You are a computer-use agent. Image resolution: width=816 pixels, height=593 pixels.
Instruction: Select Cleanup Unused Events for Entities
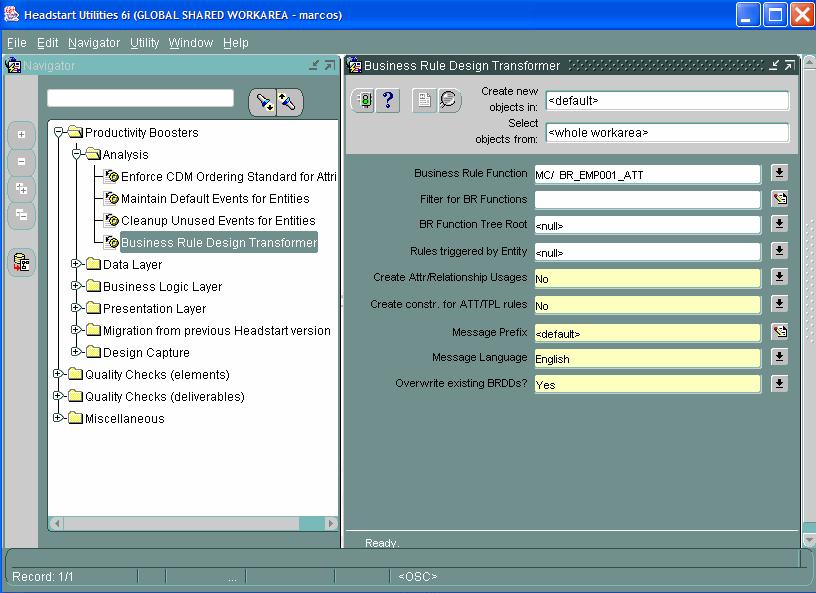(218, 221)
